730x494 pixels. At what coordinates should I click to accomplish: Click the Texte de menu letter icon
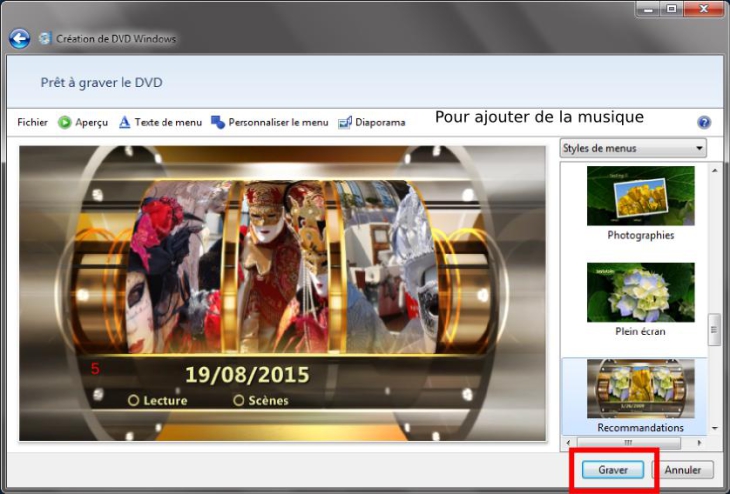point(124,122)
